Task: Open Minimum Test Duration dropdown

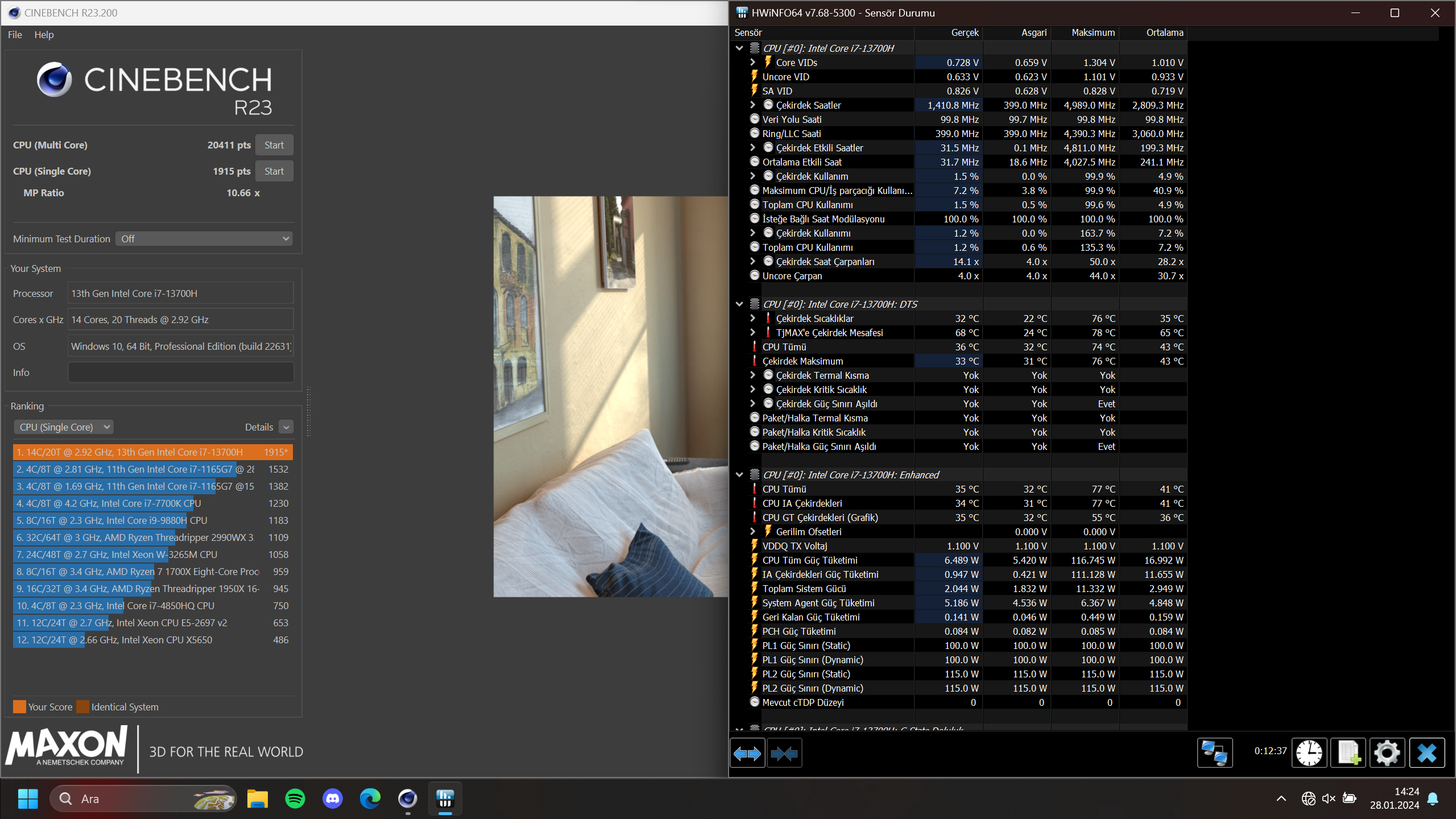Action: tap(204, 239)
